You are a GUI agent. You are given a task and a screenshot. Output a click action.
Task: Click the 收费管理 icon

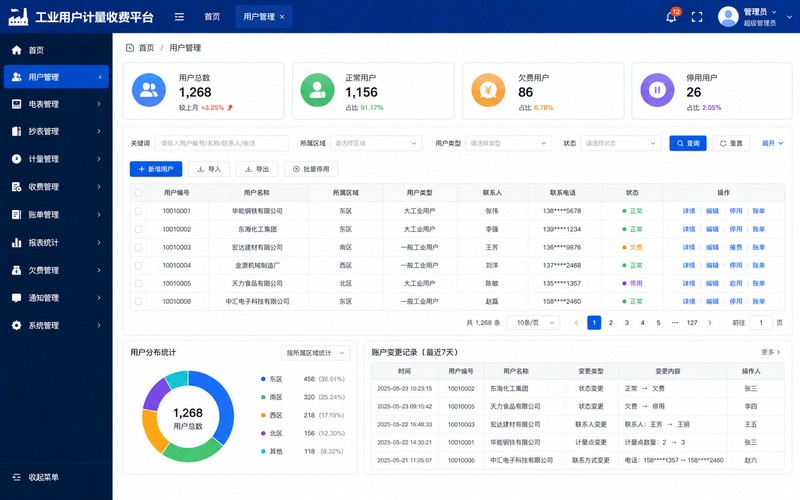point(16,187)
